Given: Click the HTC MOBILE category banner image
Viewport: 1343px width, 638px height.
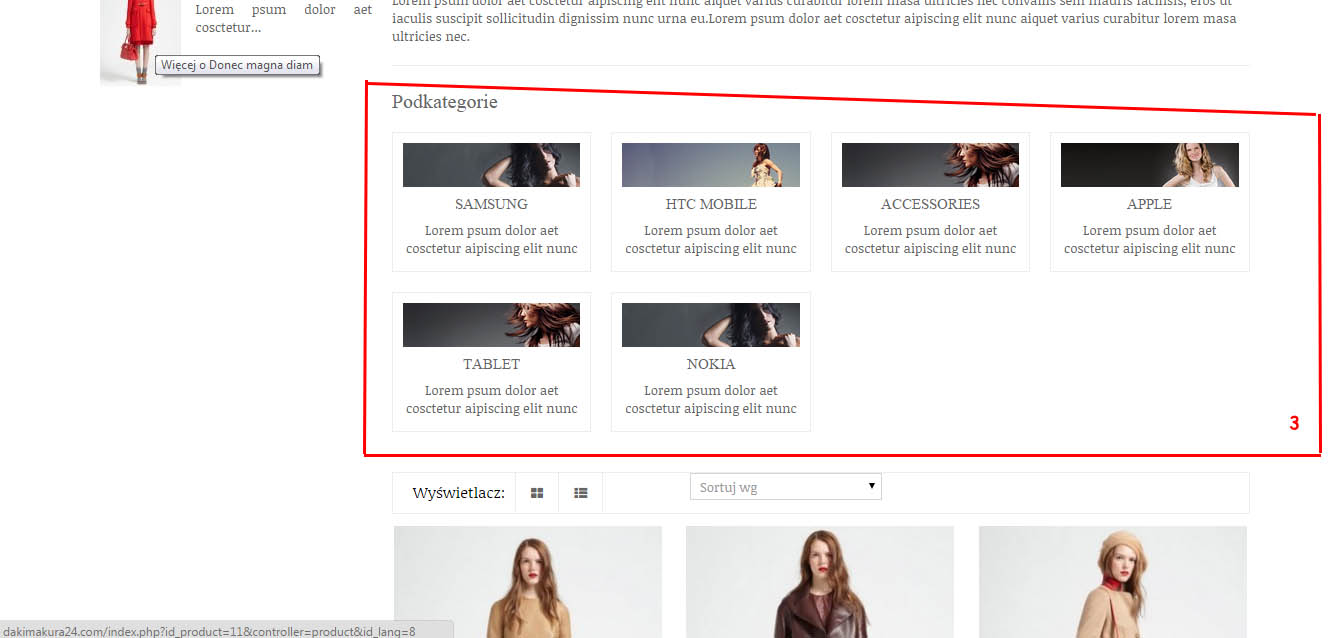Looking at the screenshot, I should click(x=711, y=165).
